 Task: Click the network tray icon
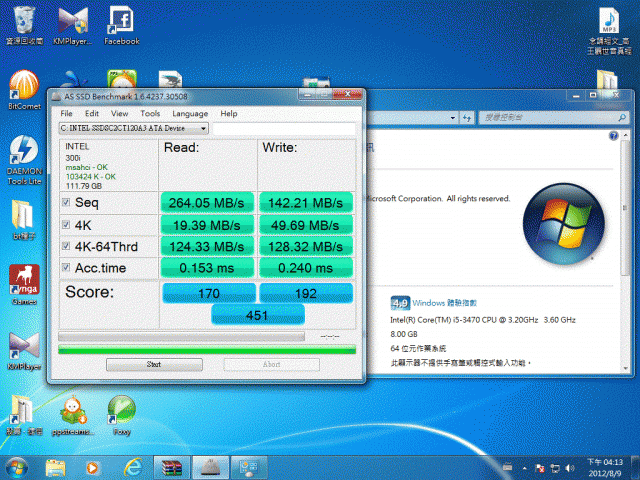555,468
